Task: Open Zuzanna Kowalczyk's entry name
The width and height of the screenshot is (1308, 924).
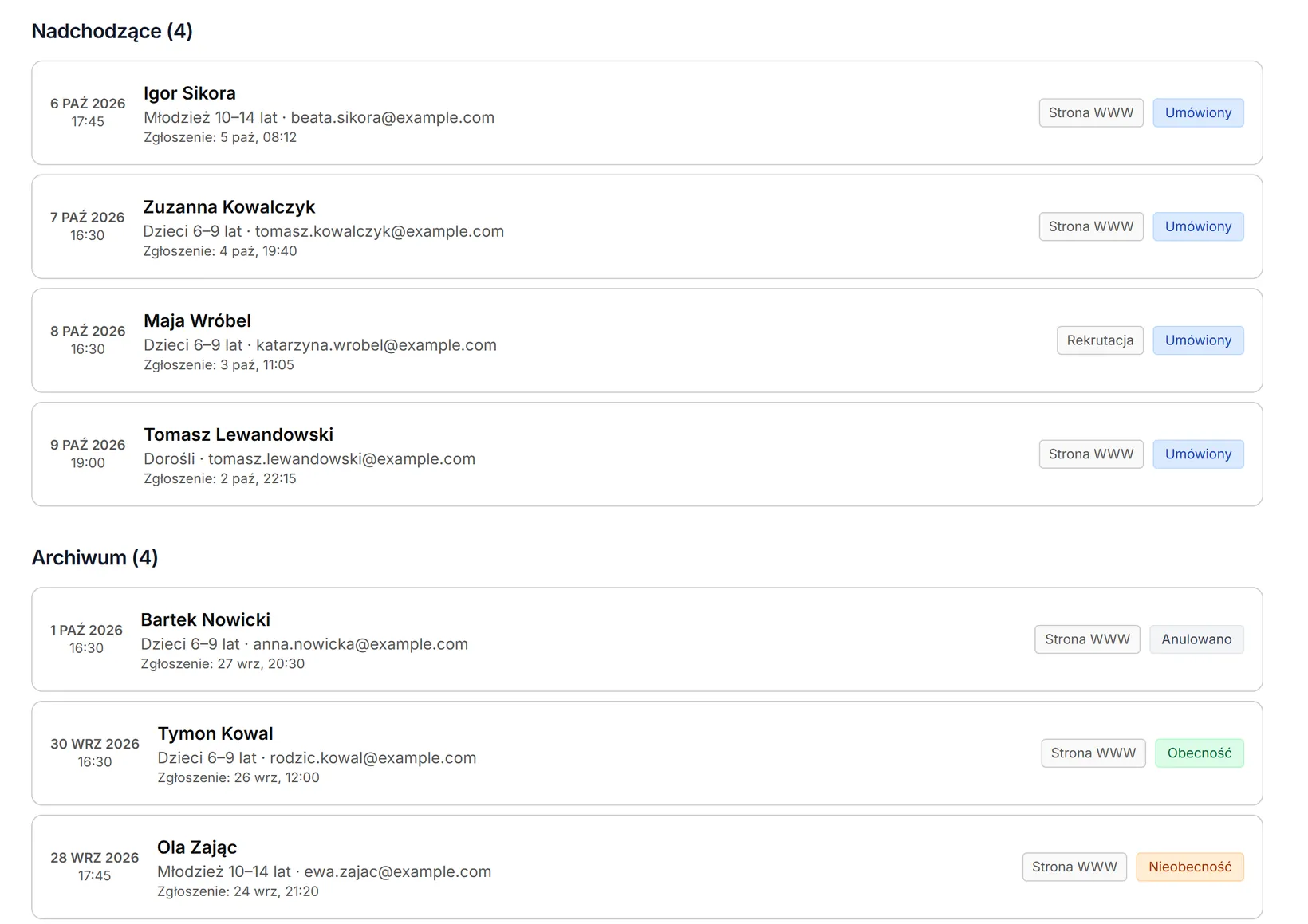Action: pyautogui.click(x=229, y=207)
